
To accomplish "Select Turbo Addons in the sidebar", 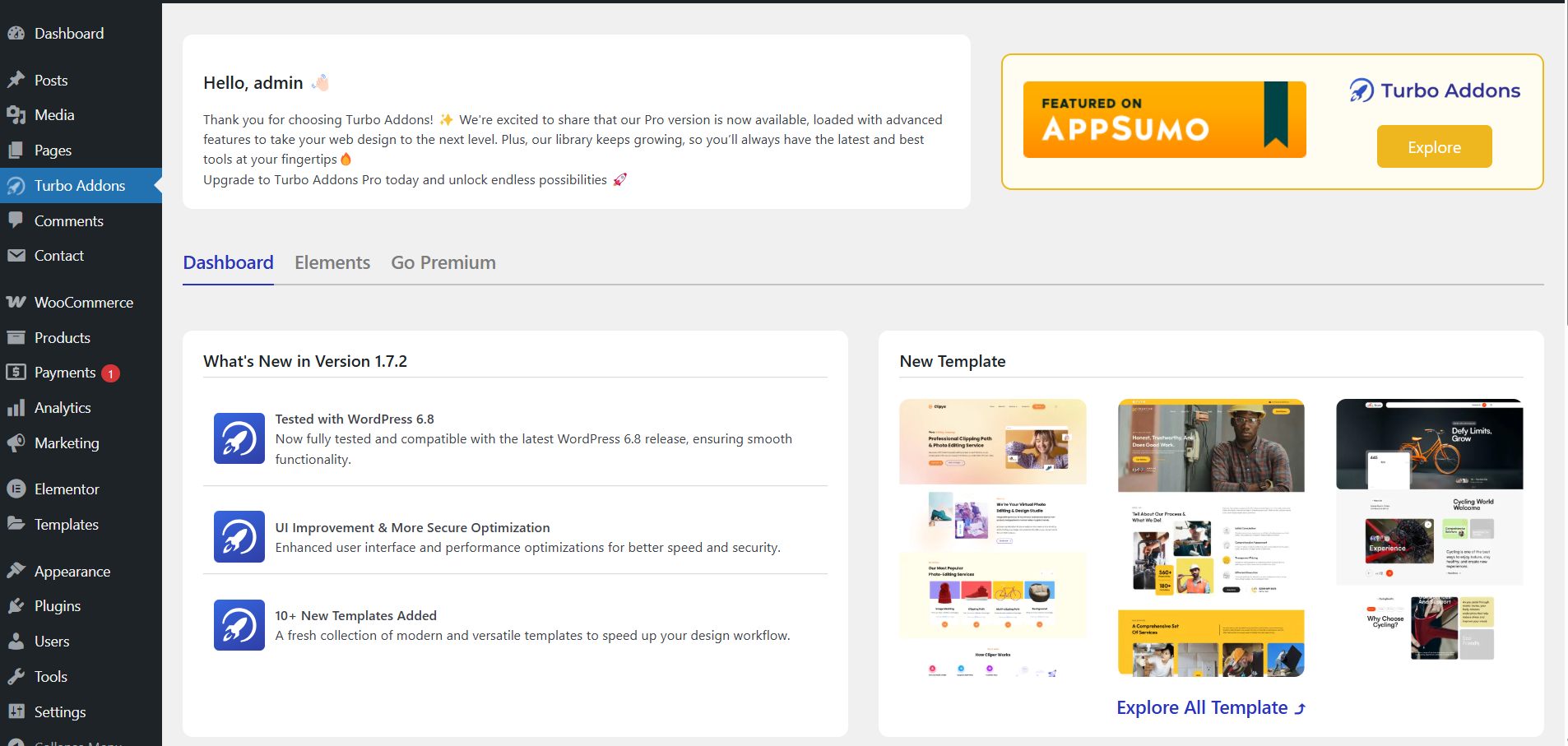I will pos(81,186).
